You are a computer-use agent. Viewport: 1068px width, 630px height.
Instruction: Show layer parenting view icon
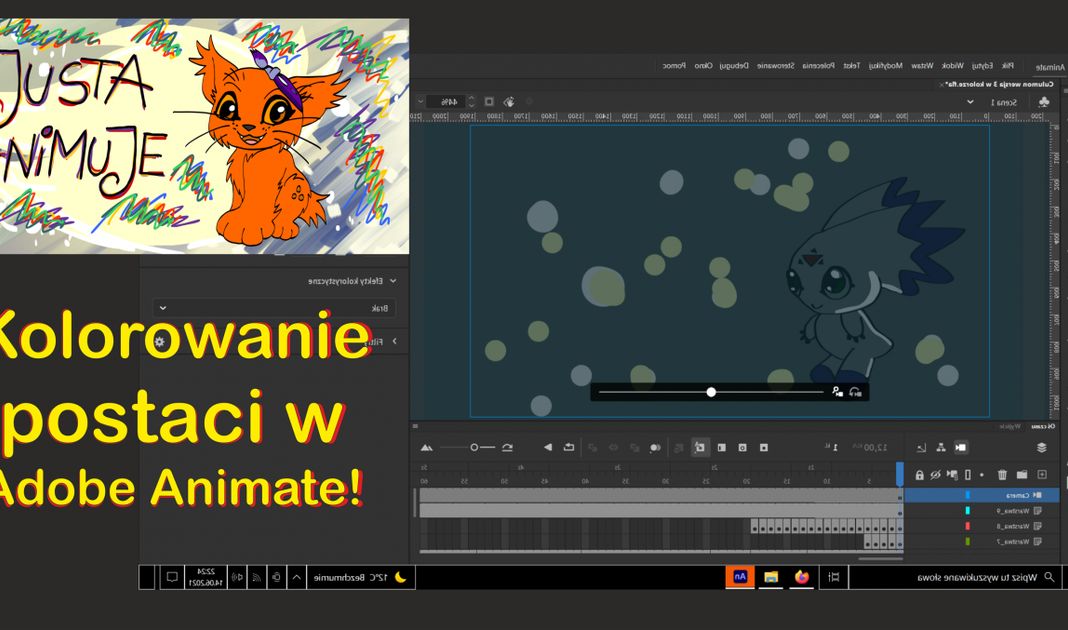point(941,447)
